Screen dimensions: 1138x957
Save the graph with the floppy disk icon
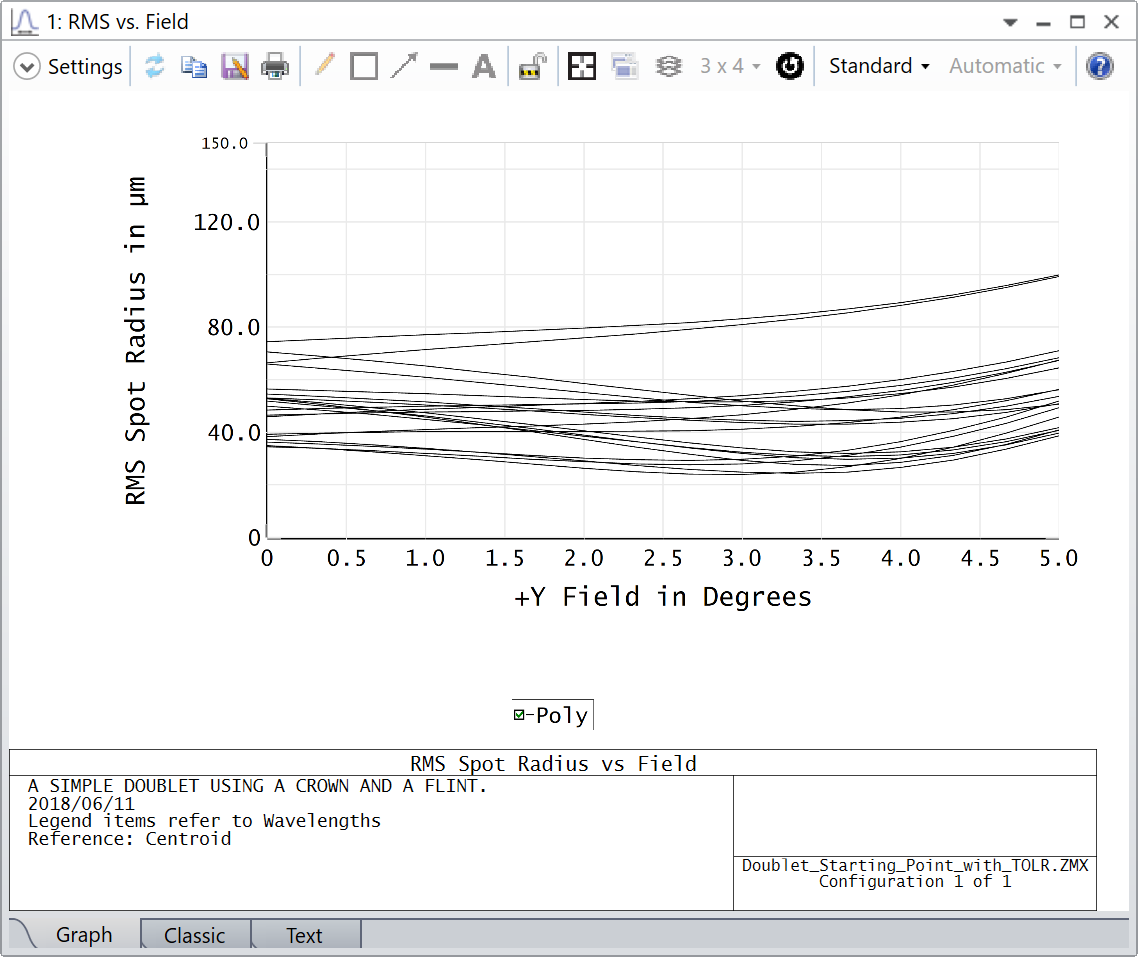234,67
